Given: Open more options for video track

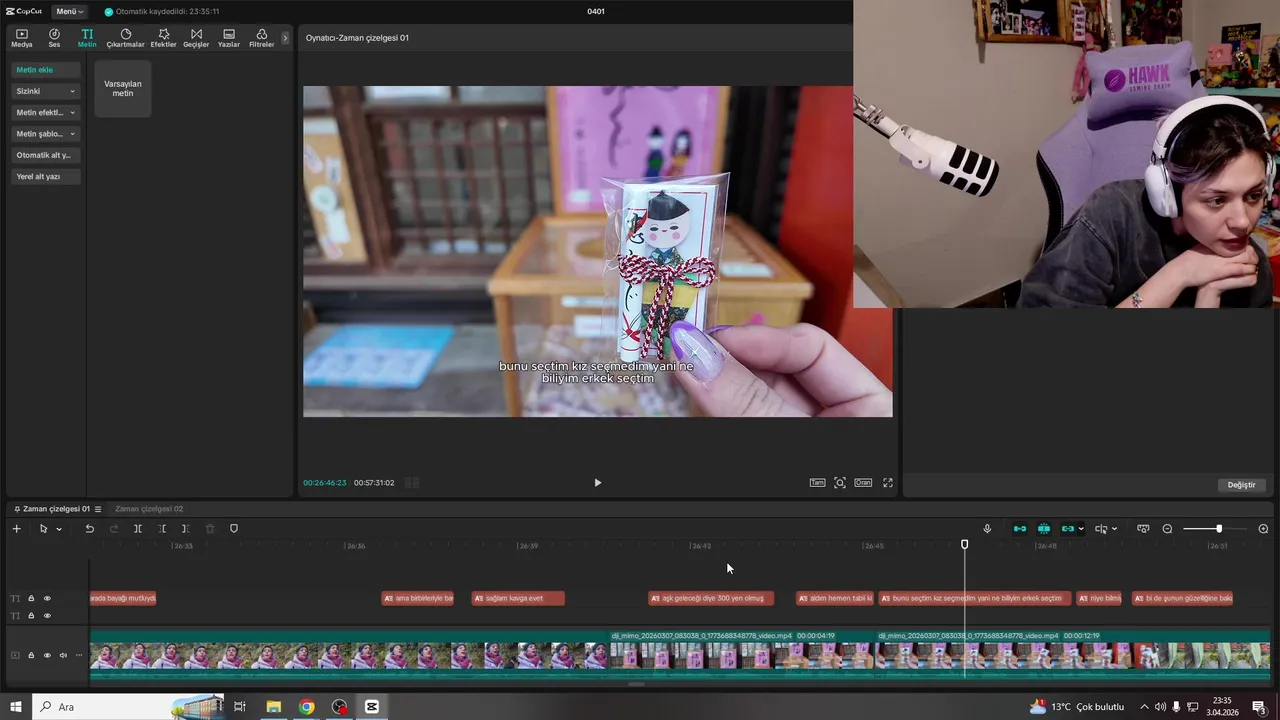Looking at the screenshot, I should pyautogui.click(x=79, y=656).
